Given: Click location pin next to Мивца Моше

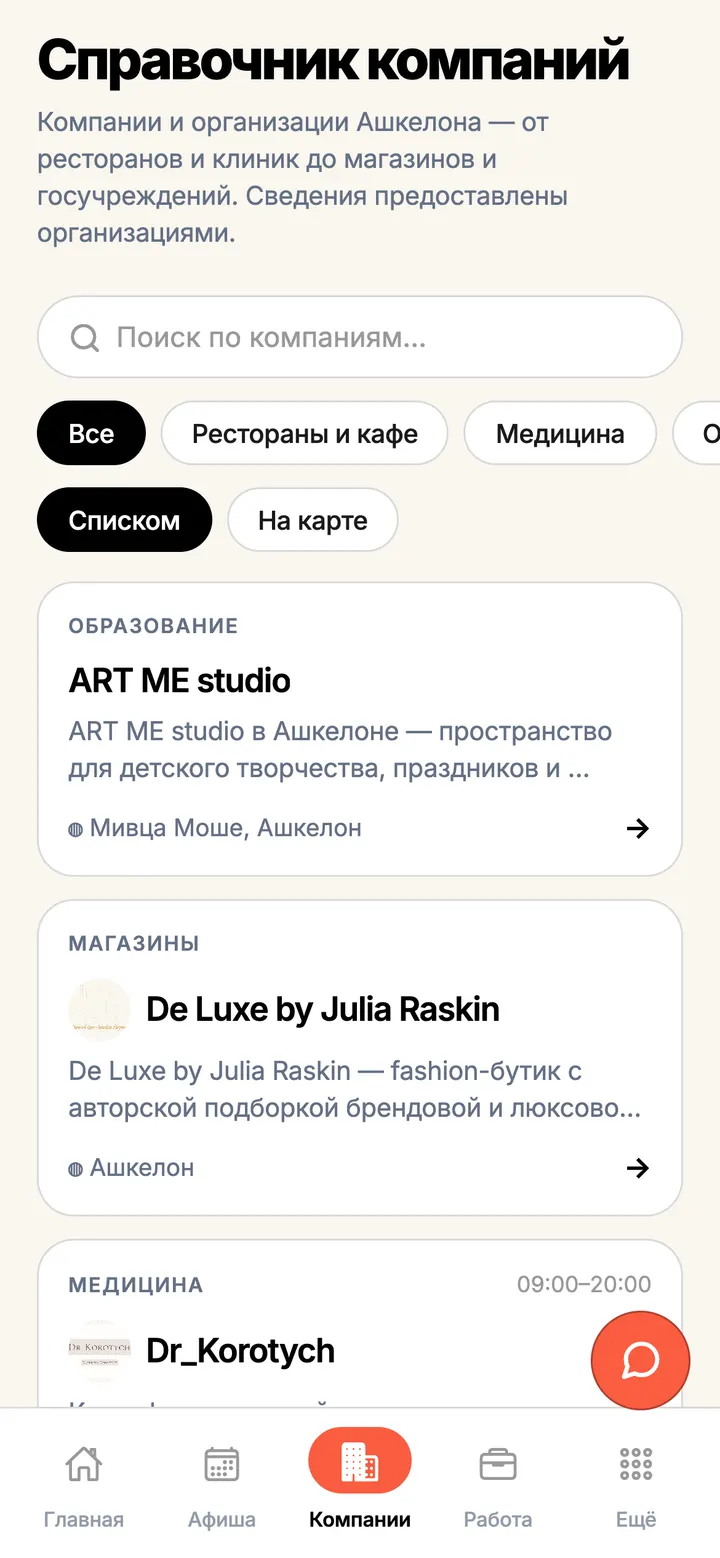Looking at the screenshot, I should click(75, 829).
